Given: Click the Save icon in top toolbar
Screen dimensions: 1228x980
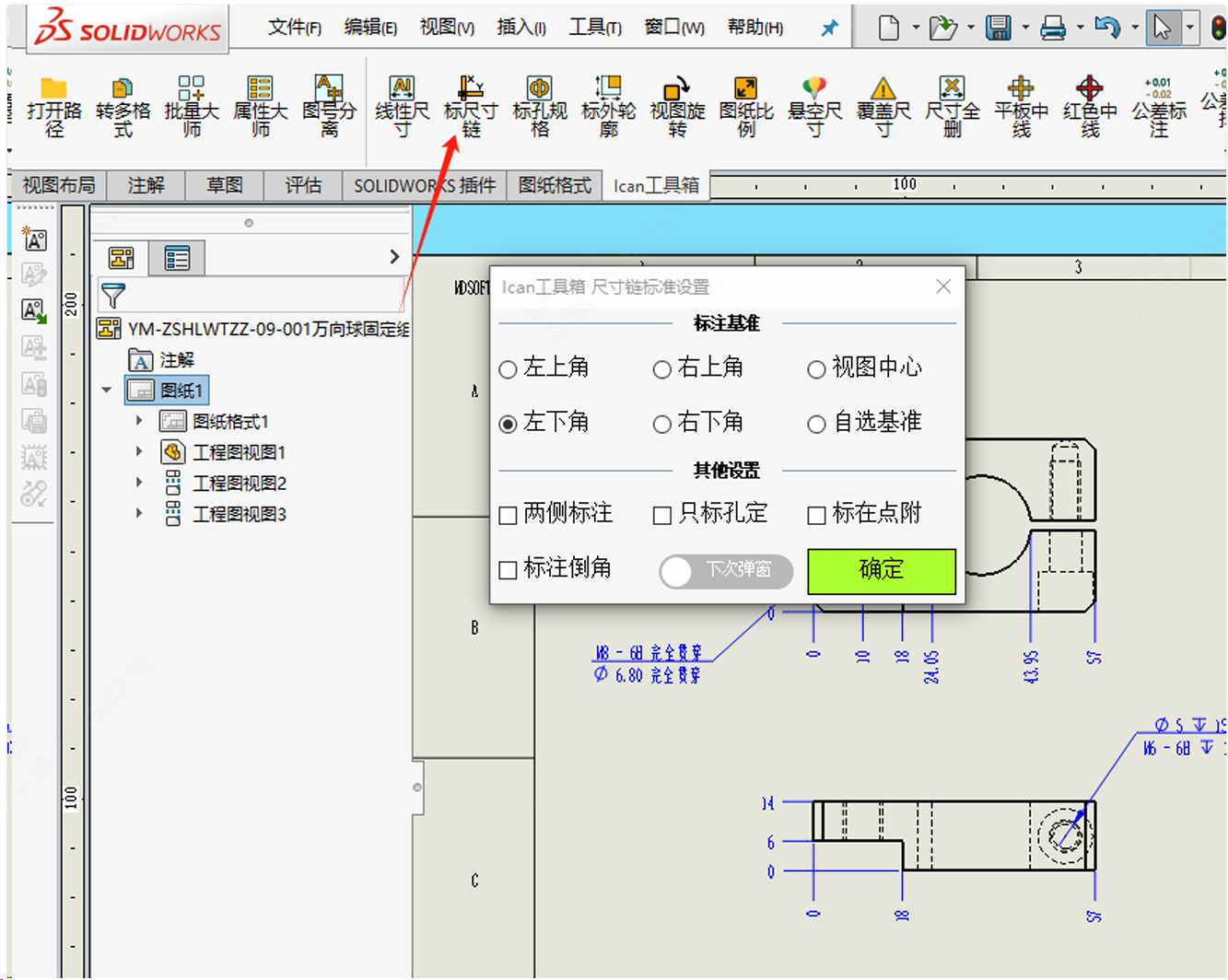Looking at the screenshot, I should [x=998, y=28].
